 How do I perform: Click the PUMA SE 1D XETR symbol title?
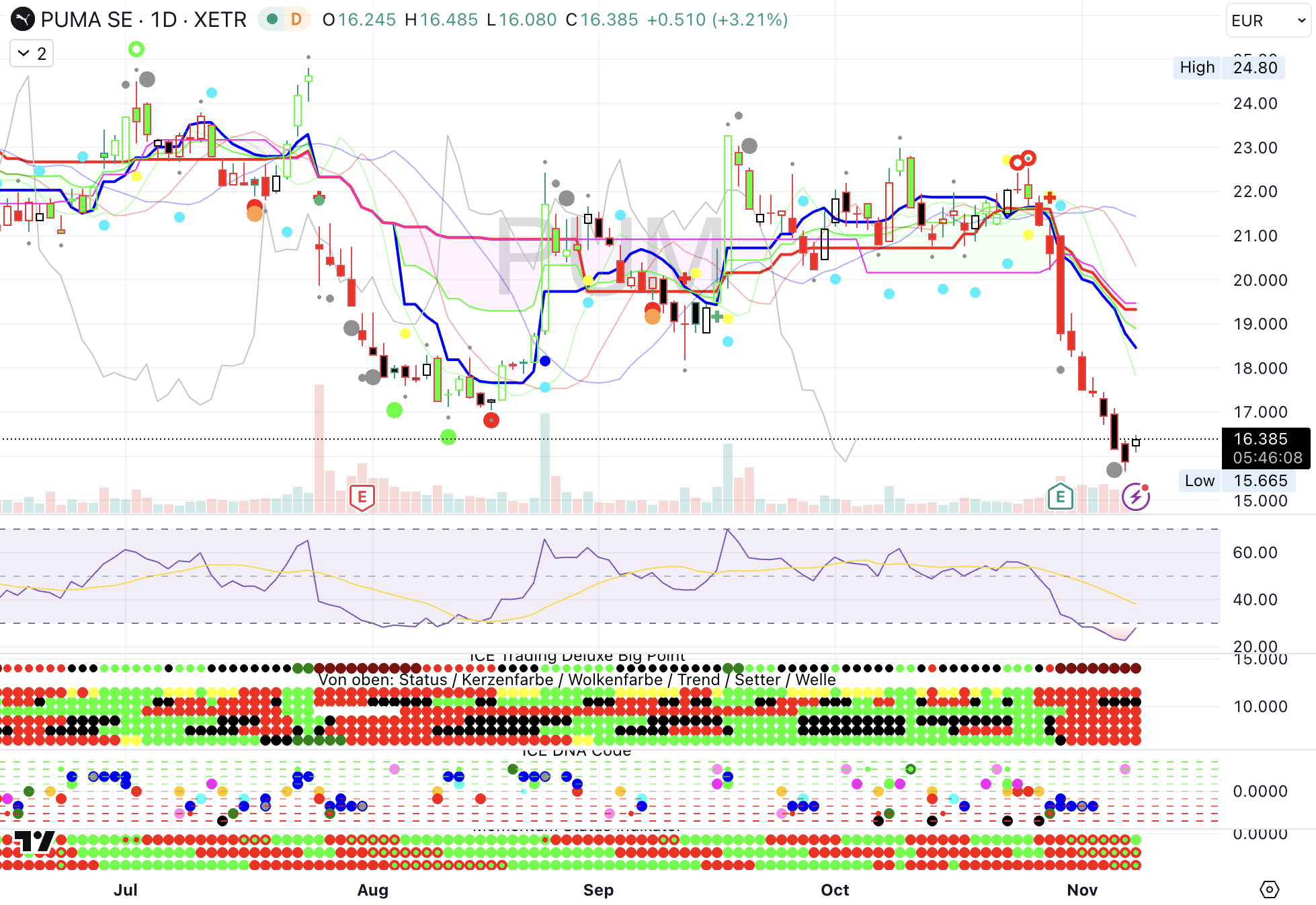tap(143, 19)
